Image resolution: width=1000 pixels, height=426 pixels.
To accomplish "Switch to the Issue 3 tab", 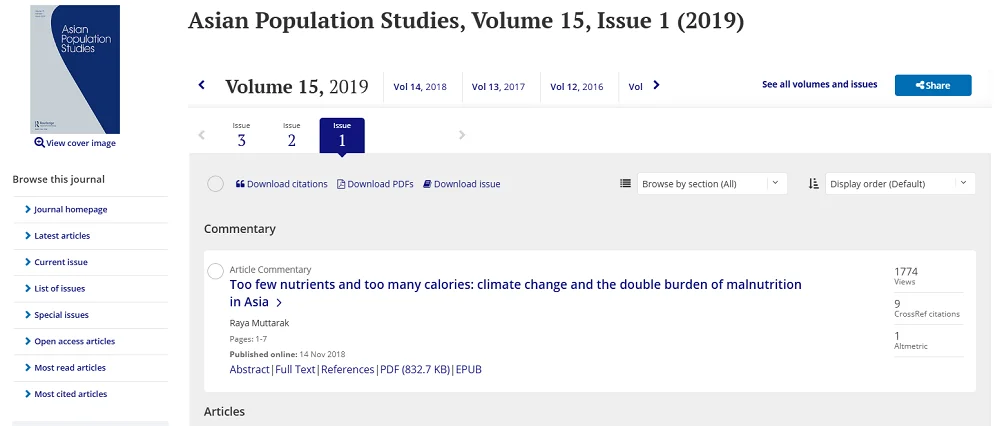I will pos(241,136).
